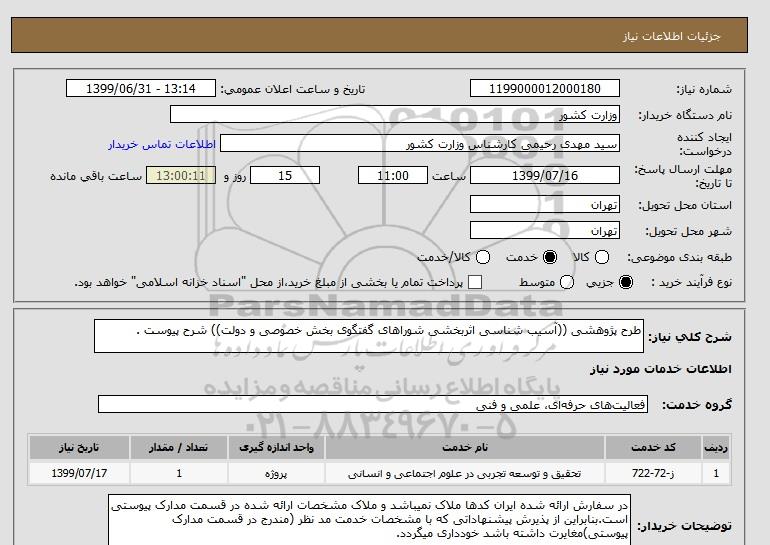Tick the اسناد خزانه اسلامی payment checkbox

(x=475, y=282)
